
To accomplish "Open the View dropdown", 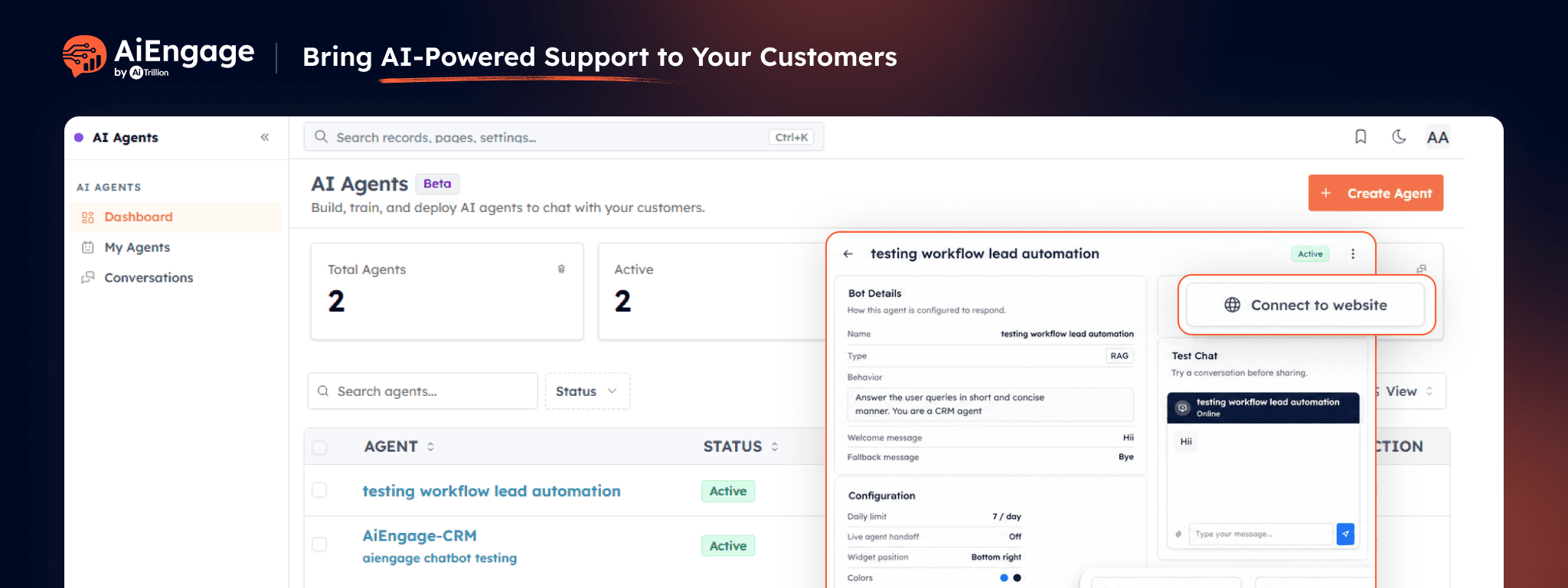I will point(1407,391).
